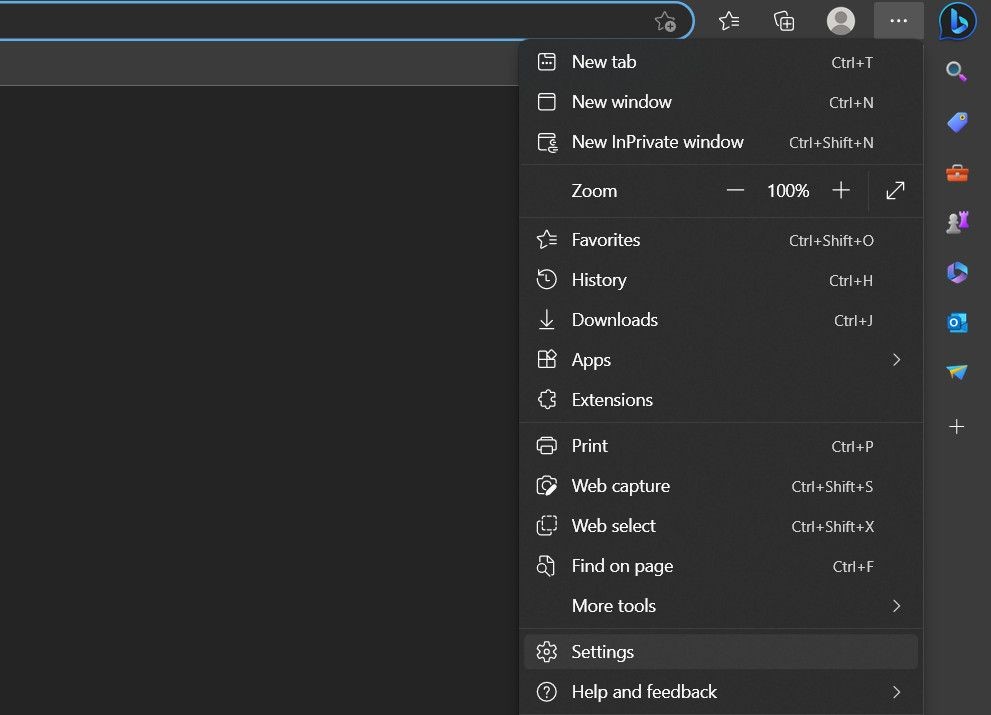The image size is (991, 715).
Task: Open the Bing chat sidebar button
Action: click(x=958, y=21)
